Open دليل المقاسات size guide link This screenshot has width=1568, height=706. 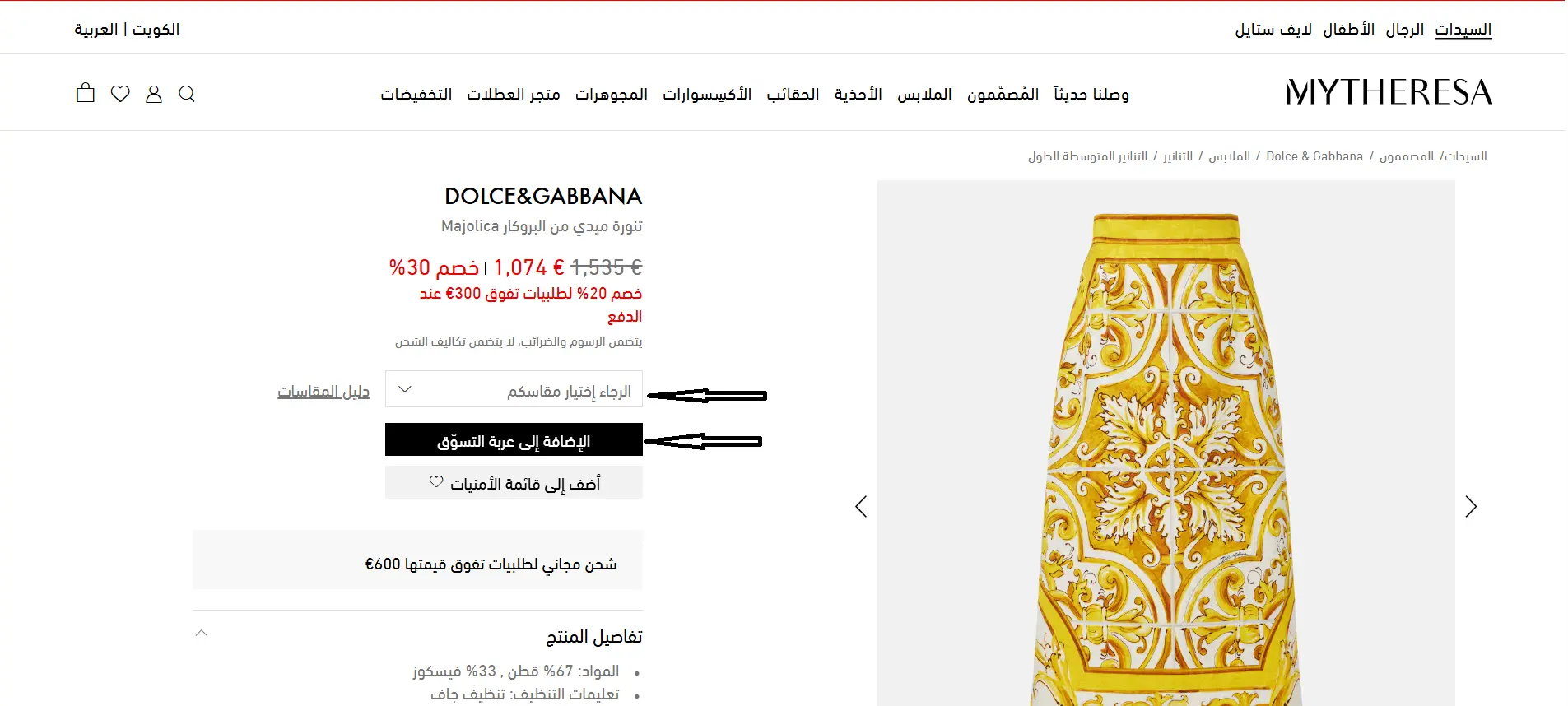tap(323, 391)
